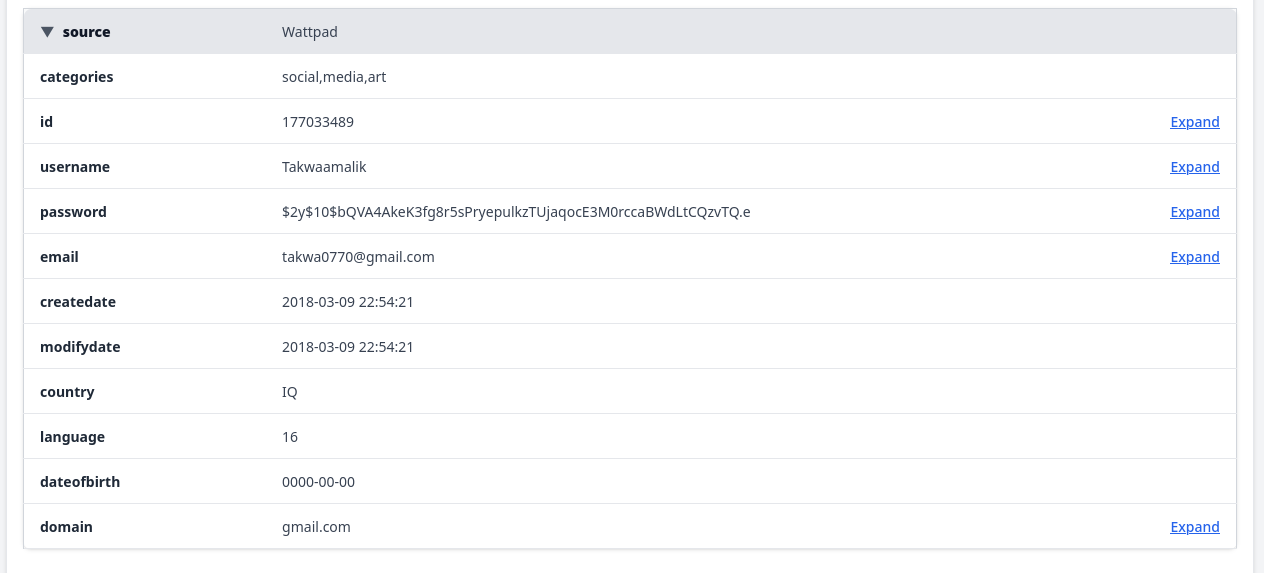Select the country value IQ
This screenshot has height=573, width=1264.
pos(290,392)
